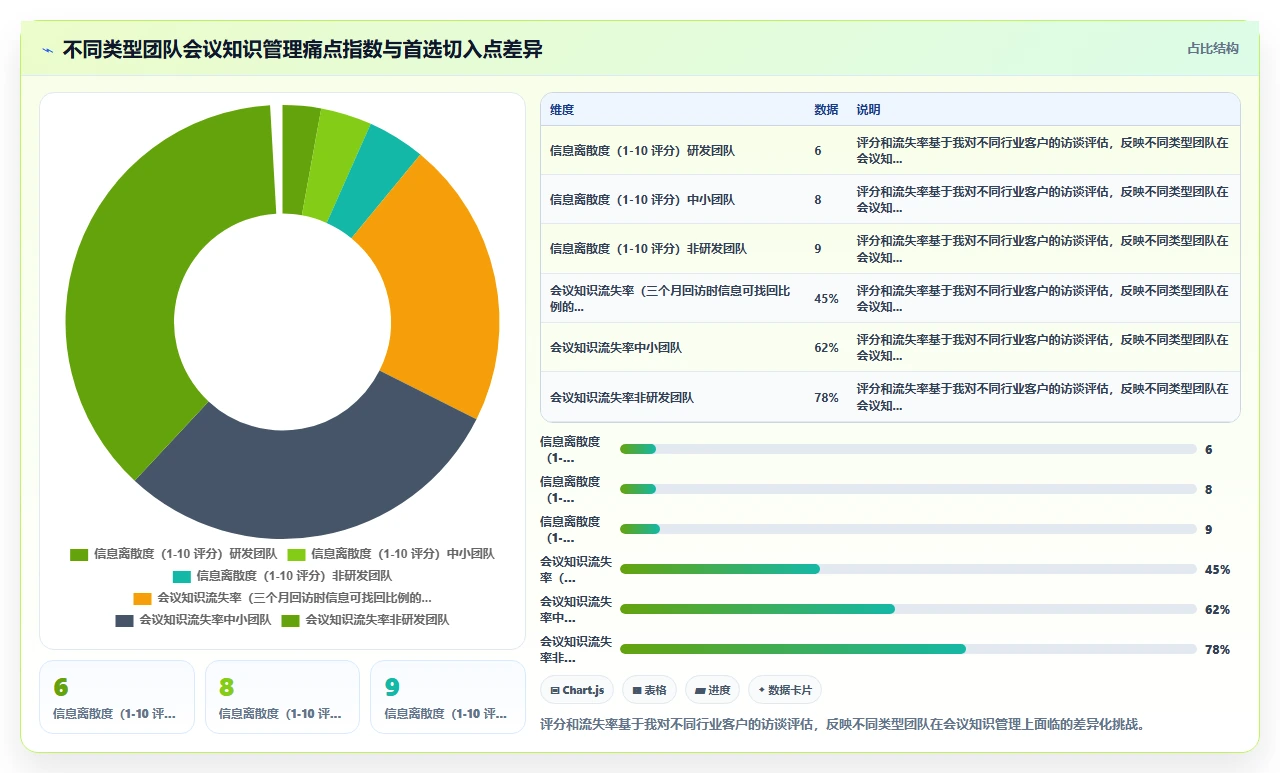Click the 占比结构 label in header
1280x773 pixels.
pos(1212,48)
